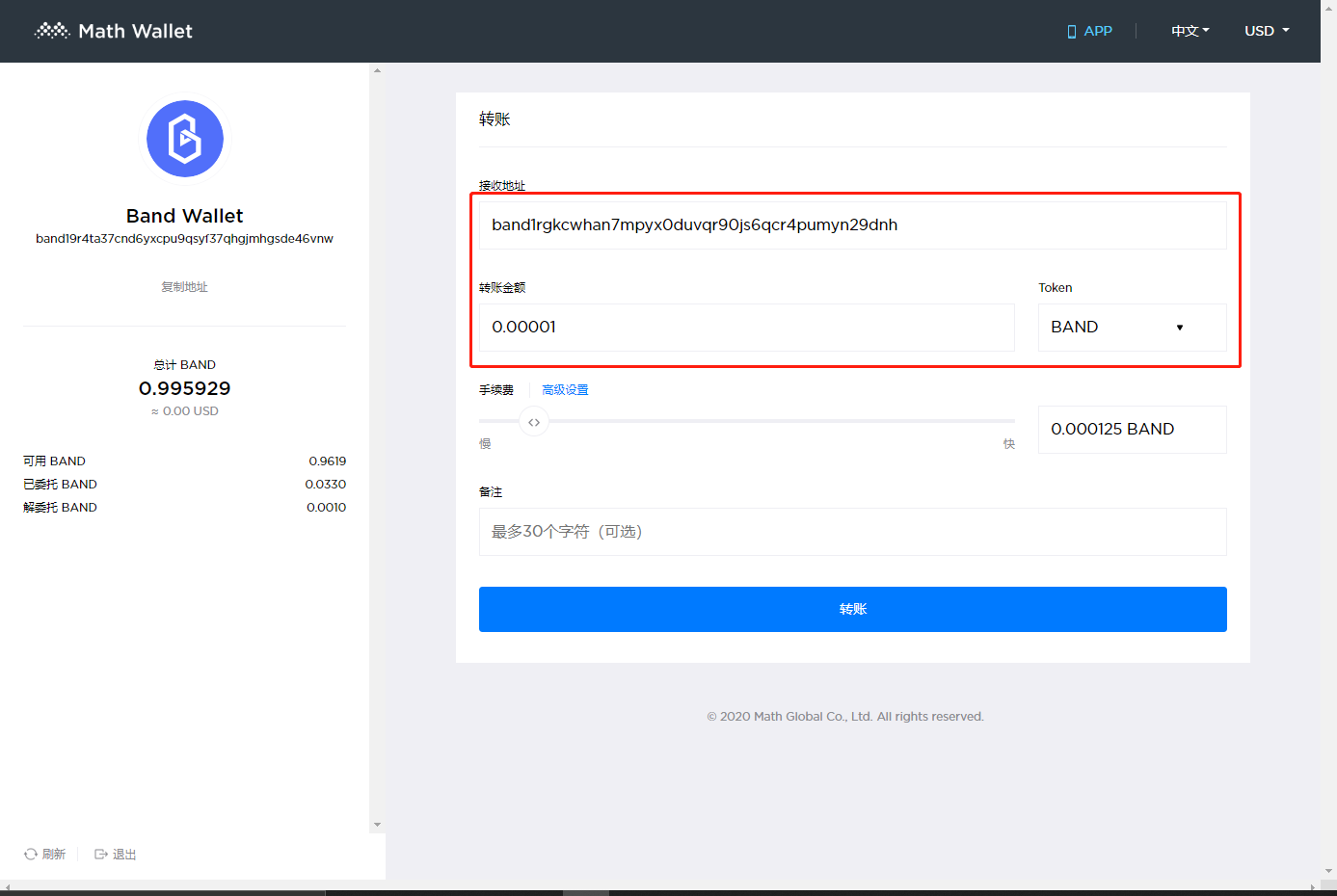This screenshot has width=1337, height=896.
Task: Click the total 0.995929 BAND balance
Action: click(184, 388)
